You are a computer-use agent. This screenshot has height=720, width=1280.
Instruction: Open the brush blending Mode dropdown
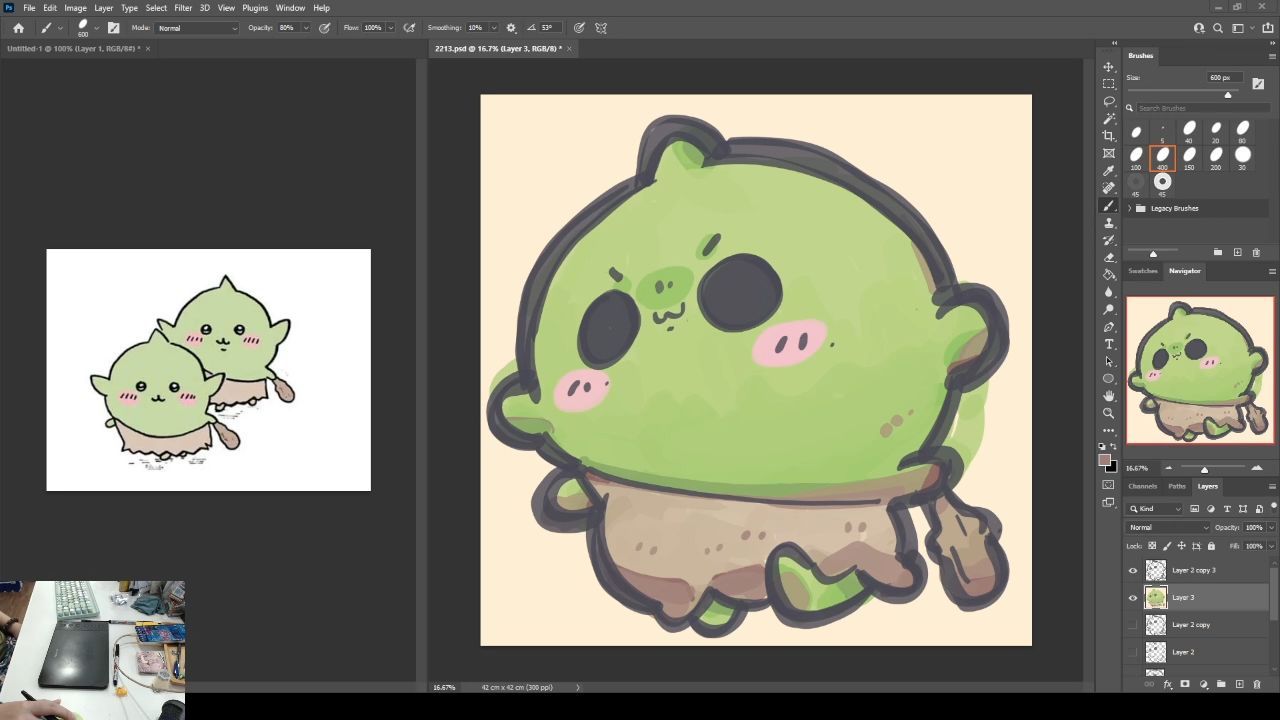(x=197, y=28)
